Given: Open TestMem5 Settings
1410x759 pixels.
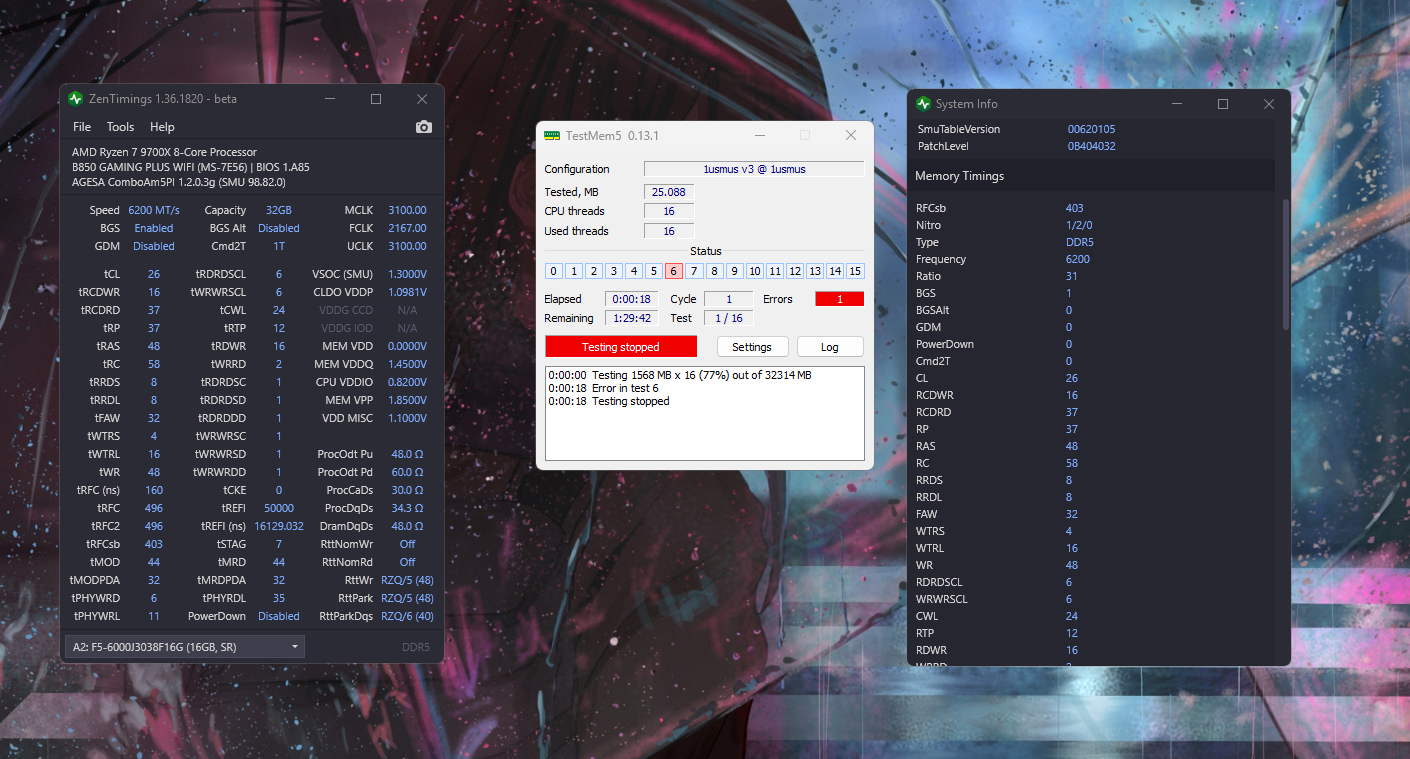Looking at the screenshot, I should (752, 347).
